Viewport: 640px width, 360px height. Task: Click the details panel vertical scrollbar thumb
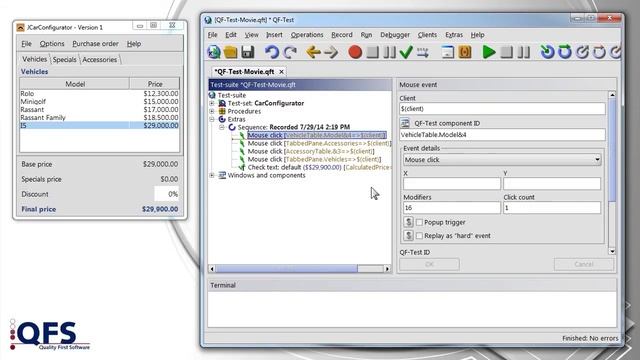point(612,150)
